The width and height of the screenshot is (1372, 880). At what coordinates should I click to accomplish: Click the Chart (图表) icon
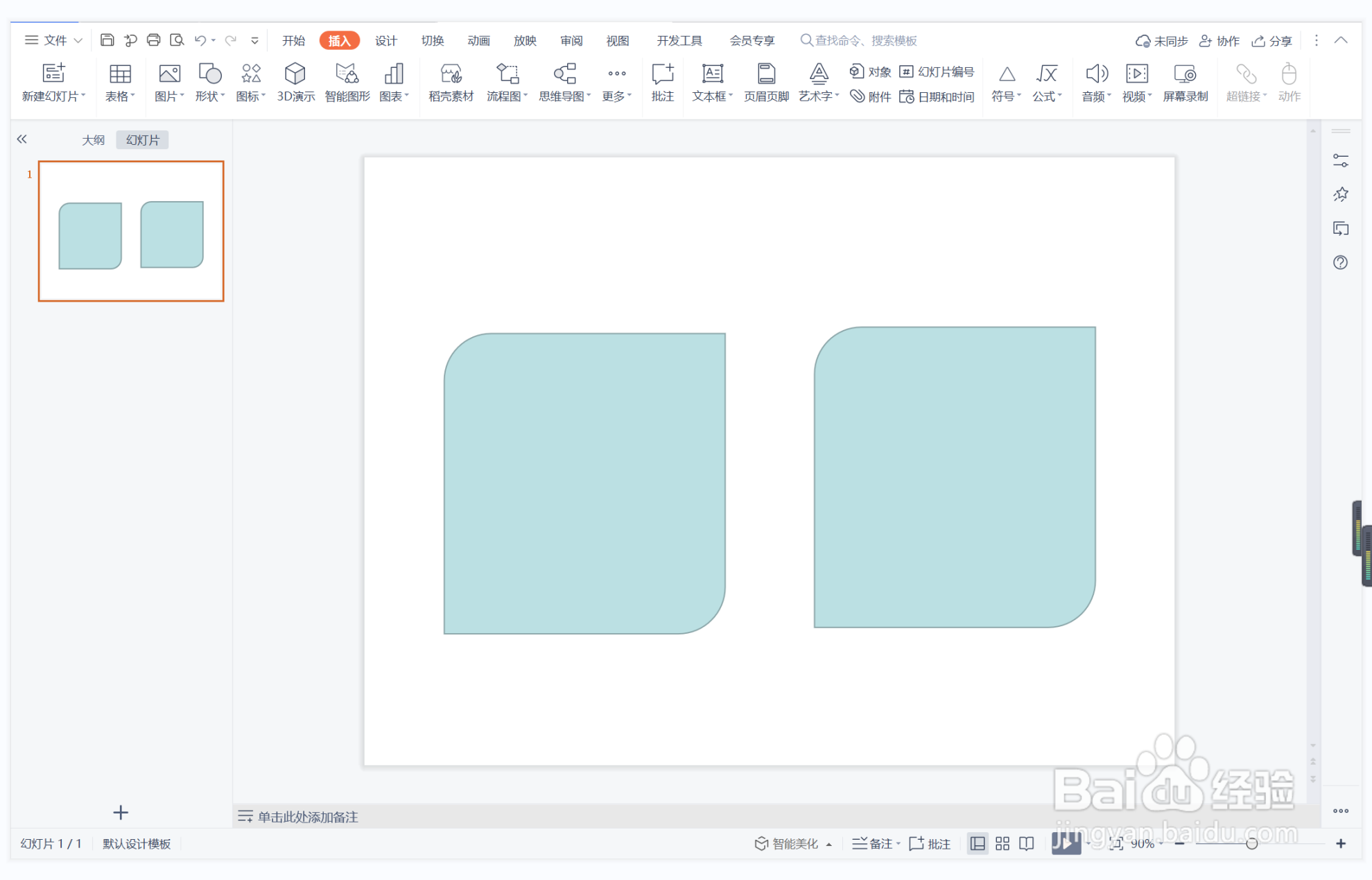pos(394,74)
